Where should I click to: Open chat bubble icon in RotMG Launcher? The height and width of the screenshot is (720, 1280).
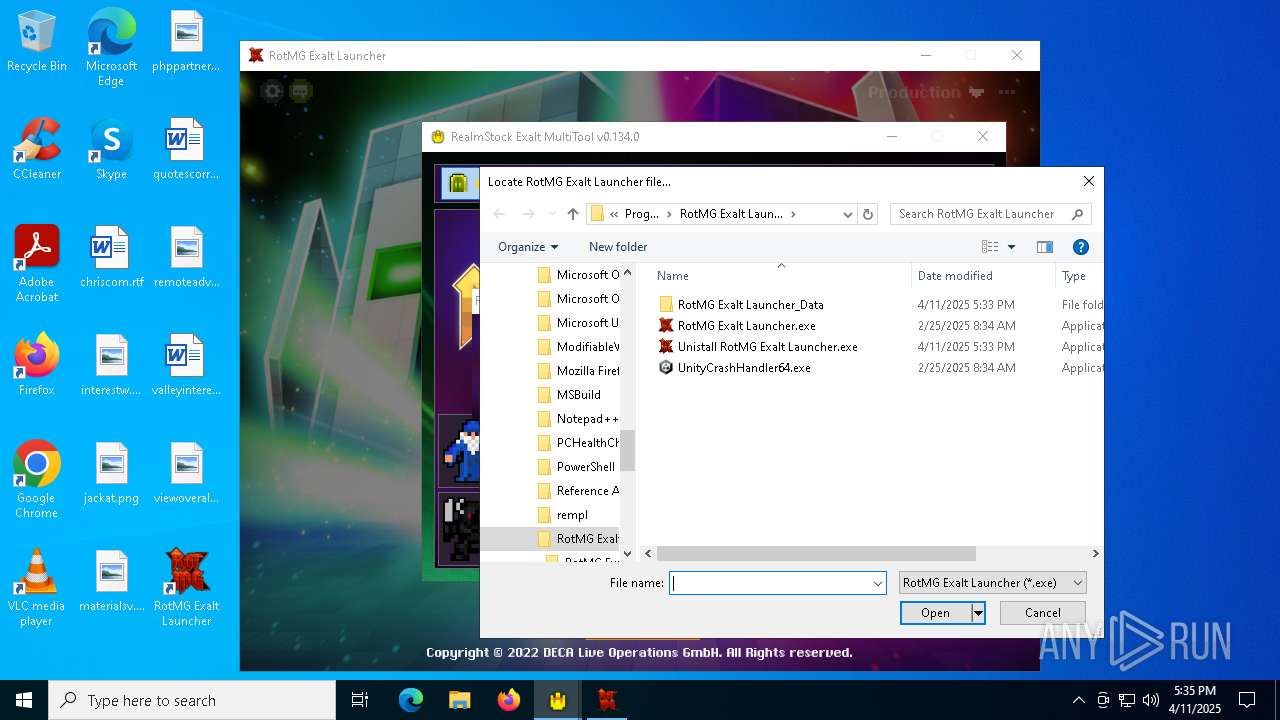(301, 91)
